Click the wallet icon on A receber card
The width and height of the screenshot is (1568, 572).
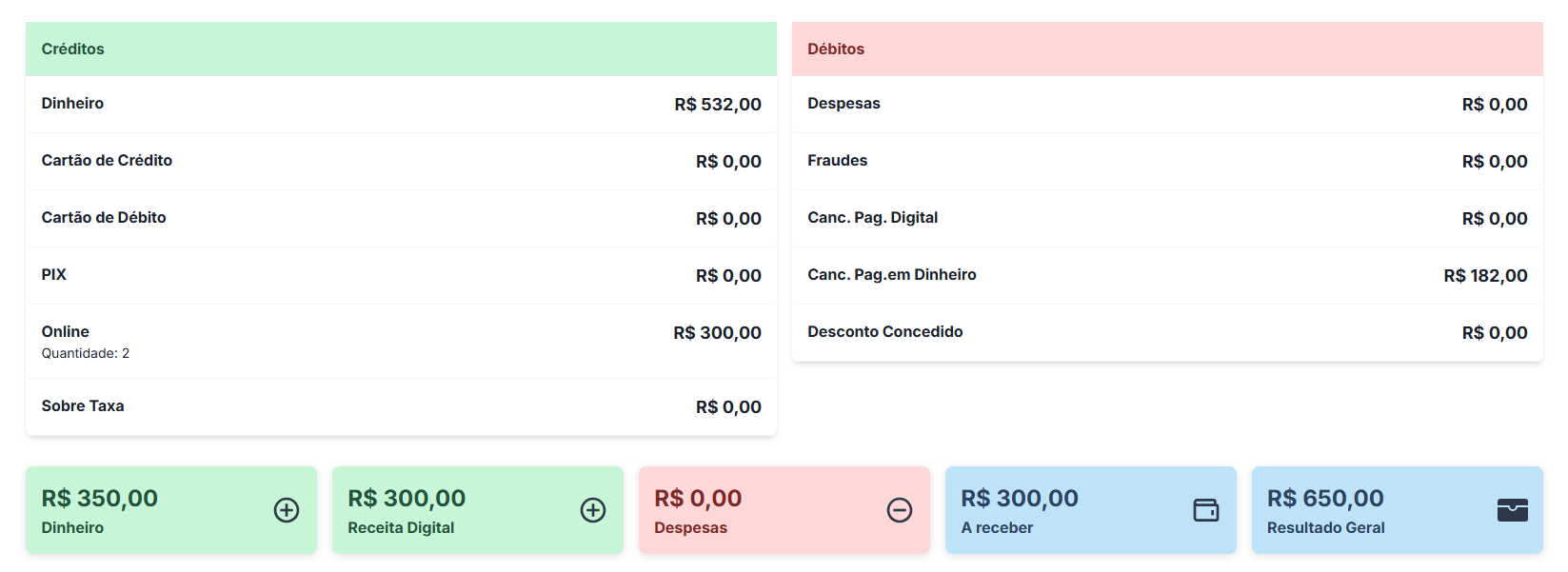[x=1206, y=510]
